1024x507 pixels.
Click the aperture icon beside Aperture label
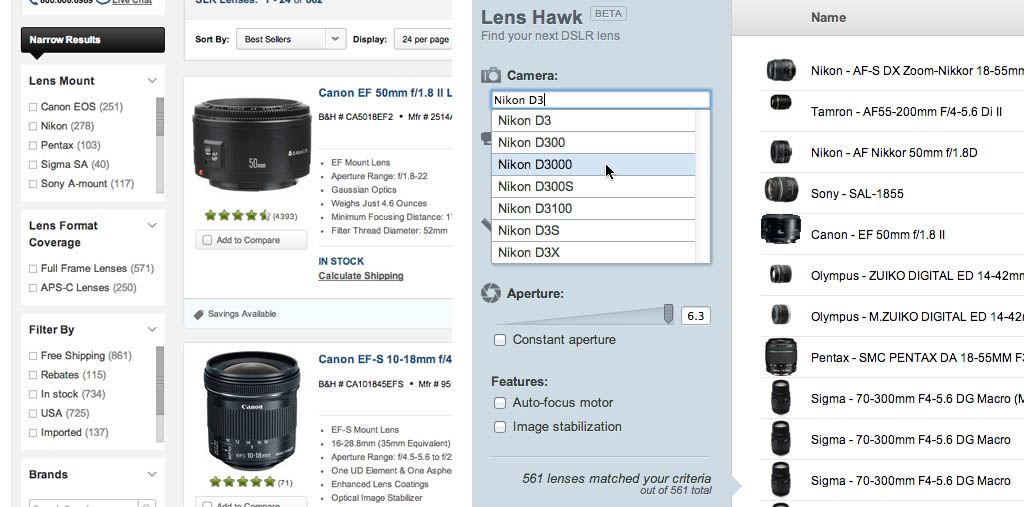(491, 293)
